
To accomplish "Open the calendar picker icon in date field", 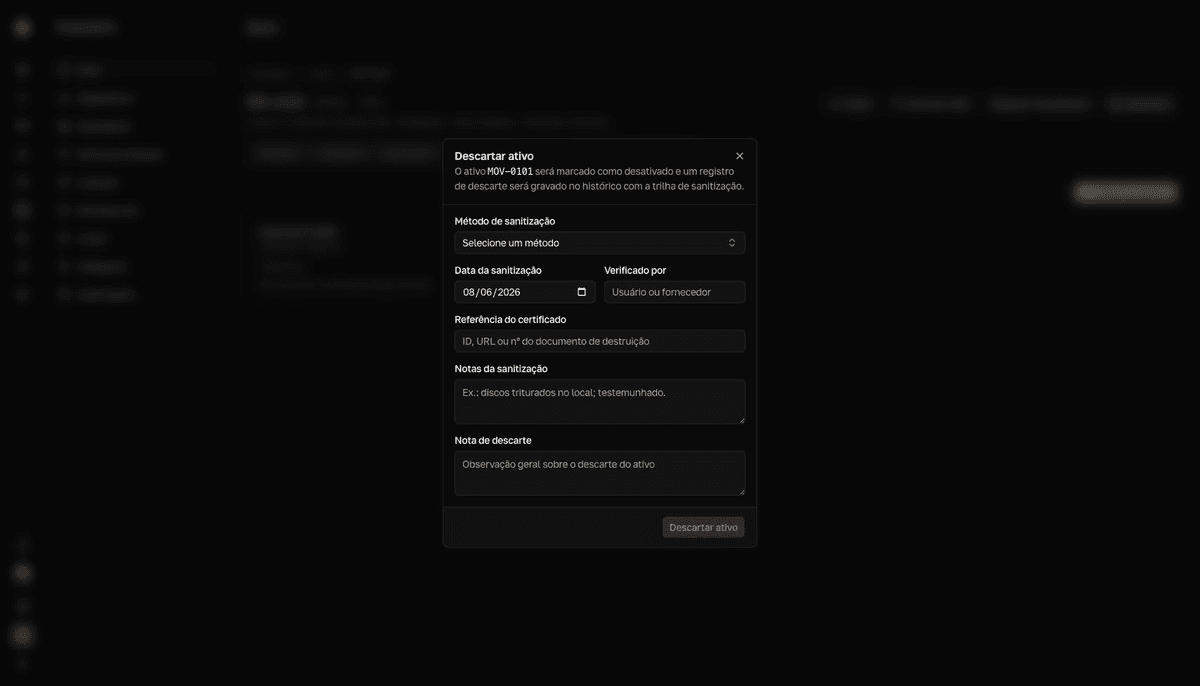I will coord(582,292).
